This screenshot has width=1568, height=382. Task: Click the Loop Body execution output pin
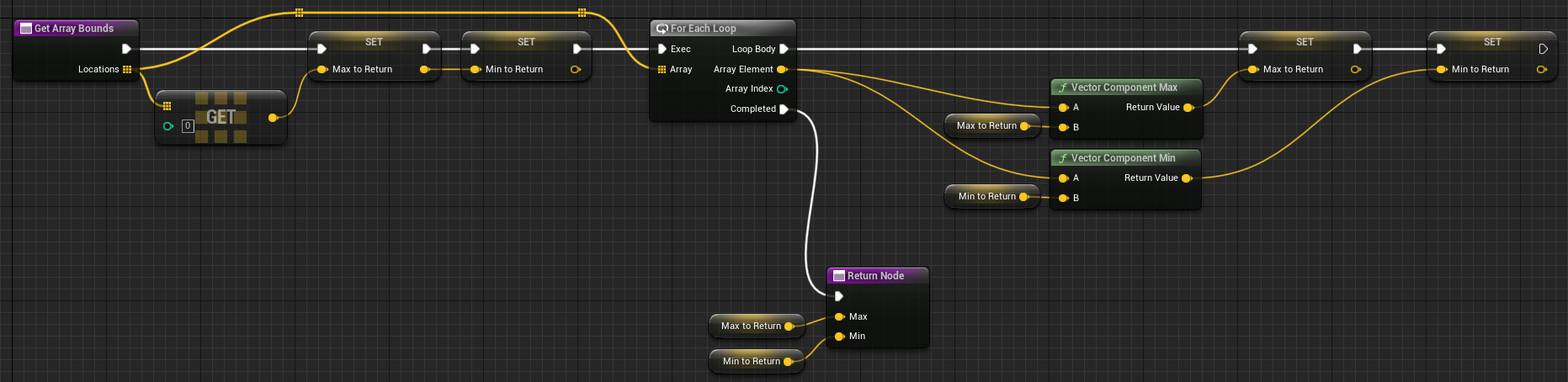click(784, 50)
